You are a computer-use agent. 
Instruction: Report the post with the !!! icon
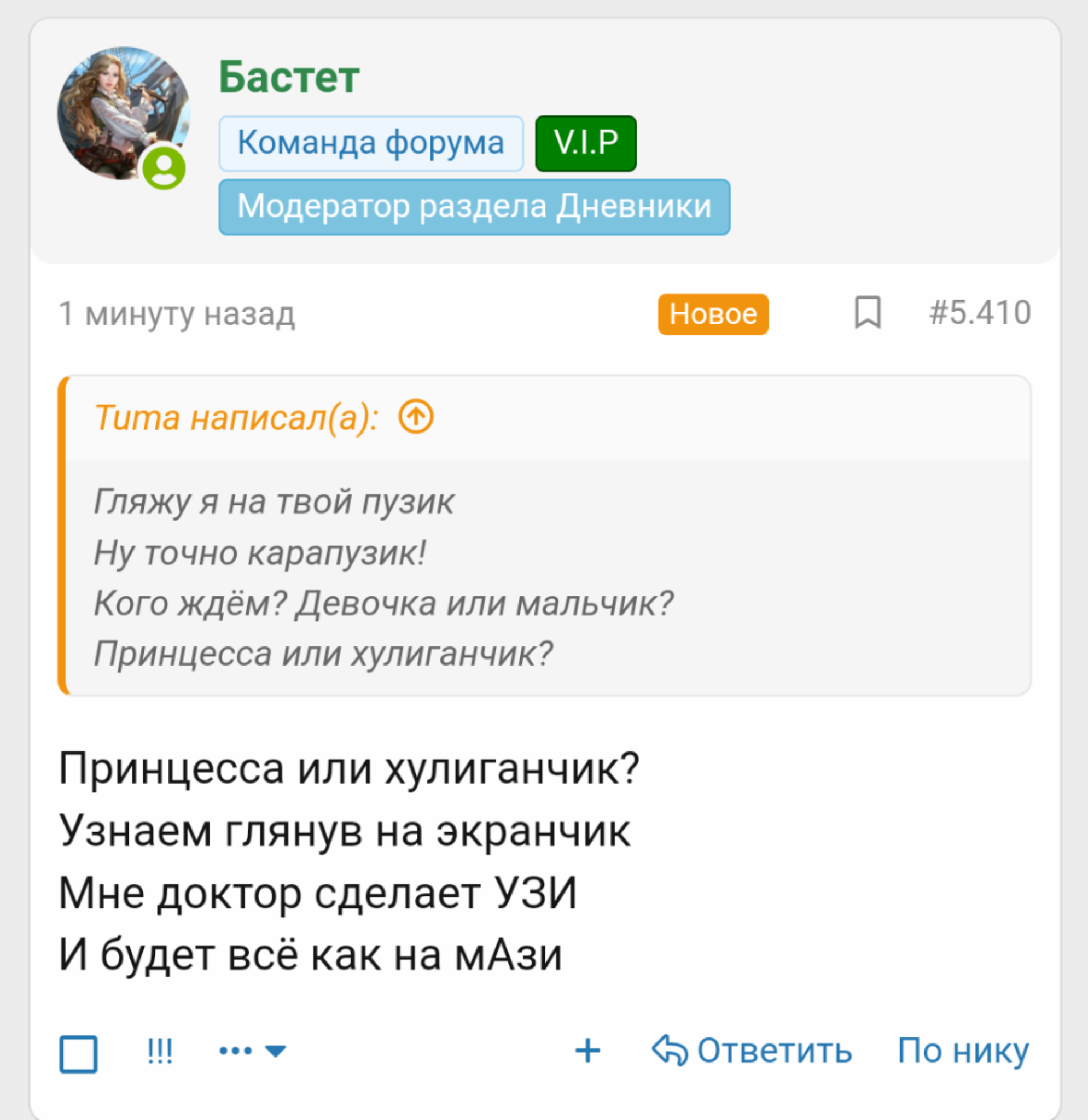(160, 1051)
